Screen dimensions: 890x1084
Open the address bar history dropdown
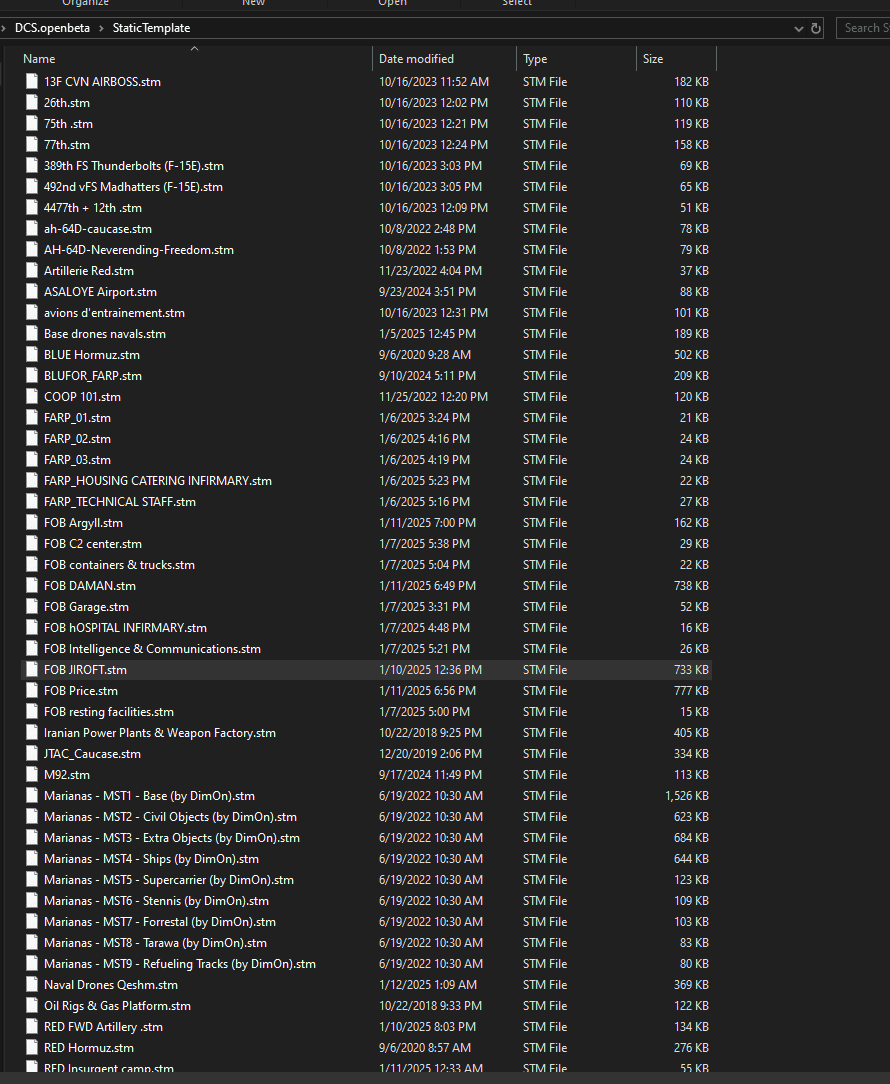click(x=799, y=28)
